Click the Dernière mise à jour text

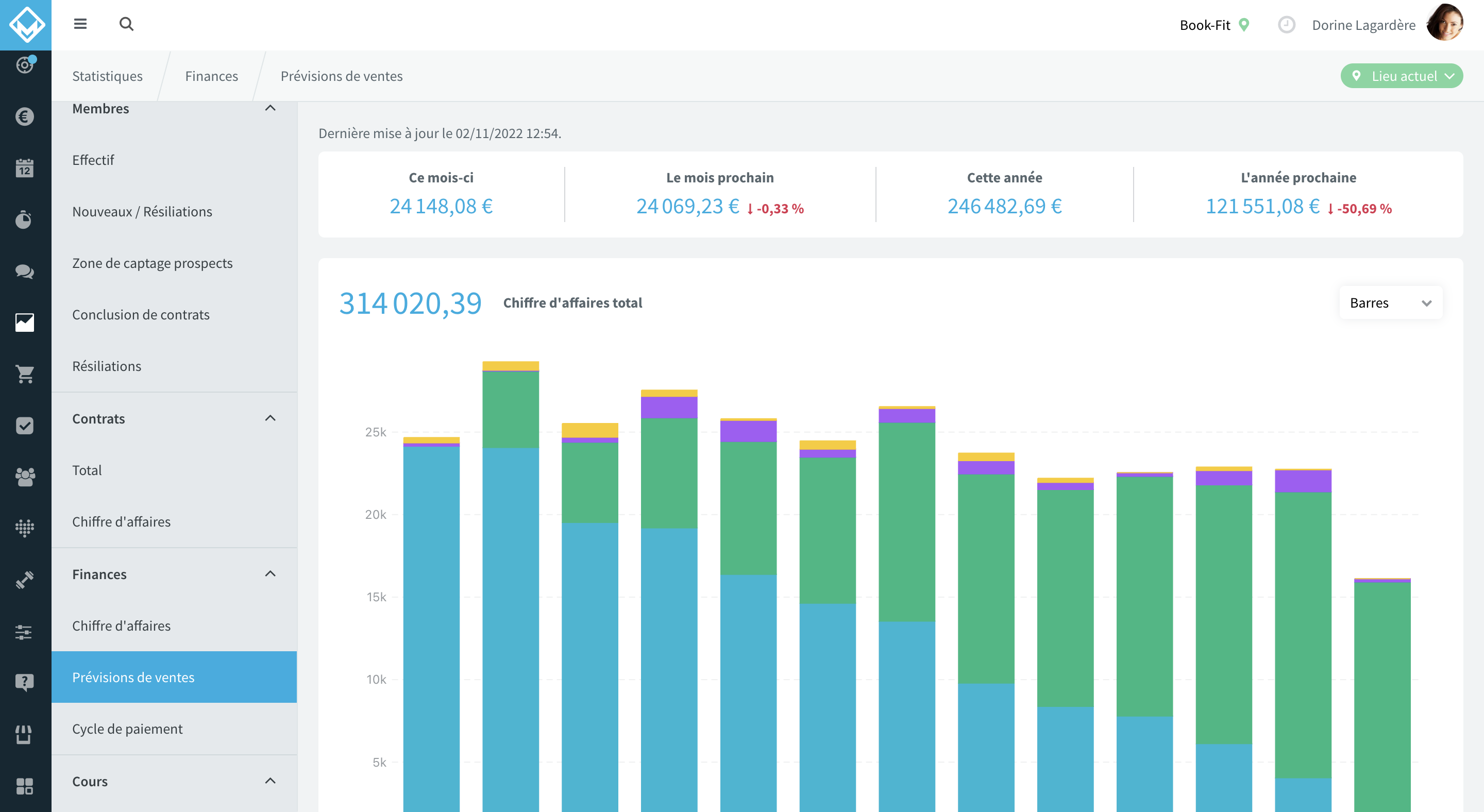(x=440, y=133)
